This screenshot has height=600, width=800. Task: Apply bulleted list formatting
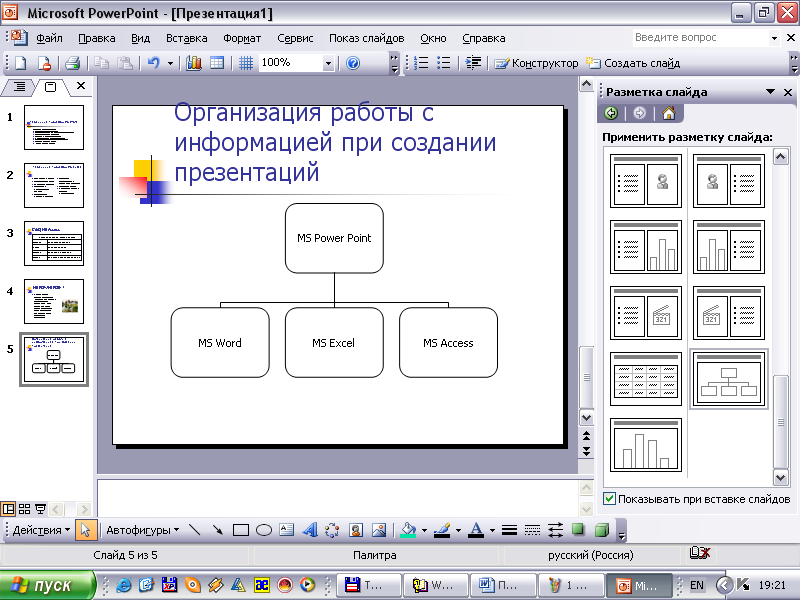[444, 63]
